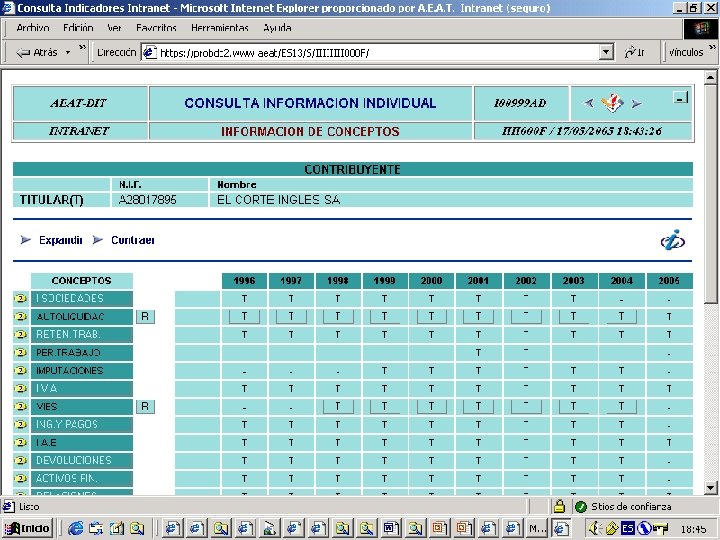The width and height of the screenshot is (720, 540).
Task: Click the DEVOLUCIONES concept label
Action: pos(82,461)
